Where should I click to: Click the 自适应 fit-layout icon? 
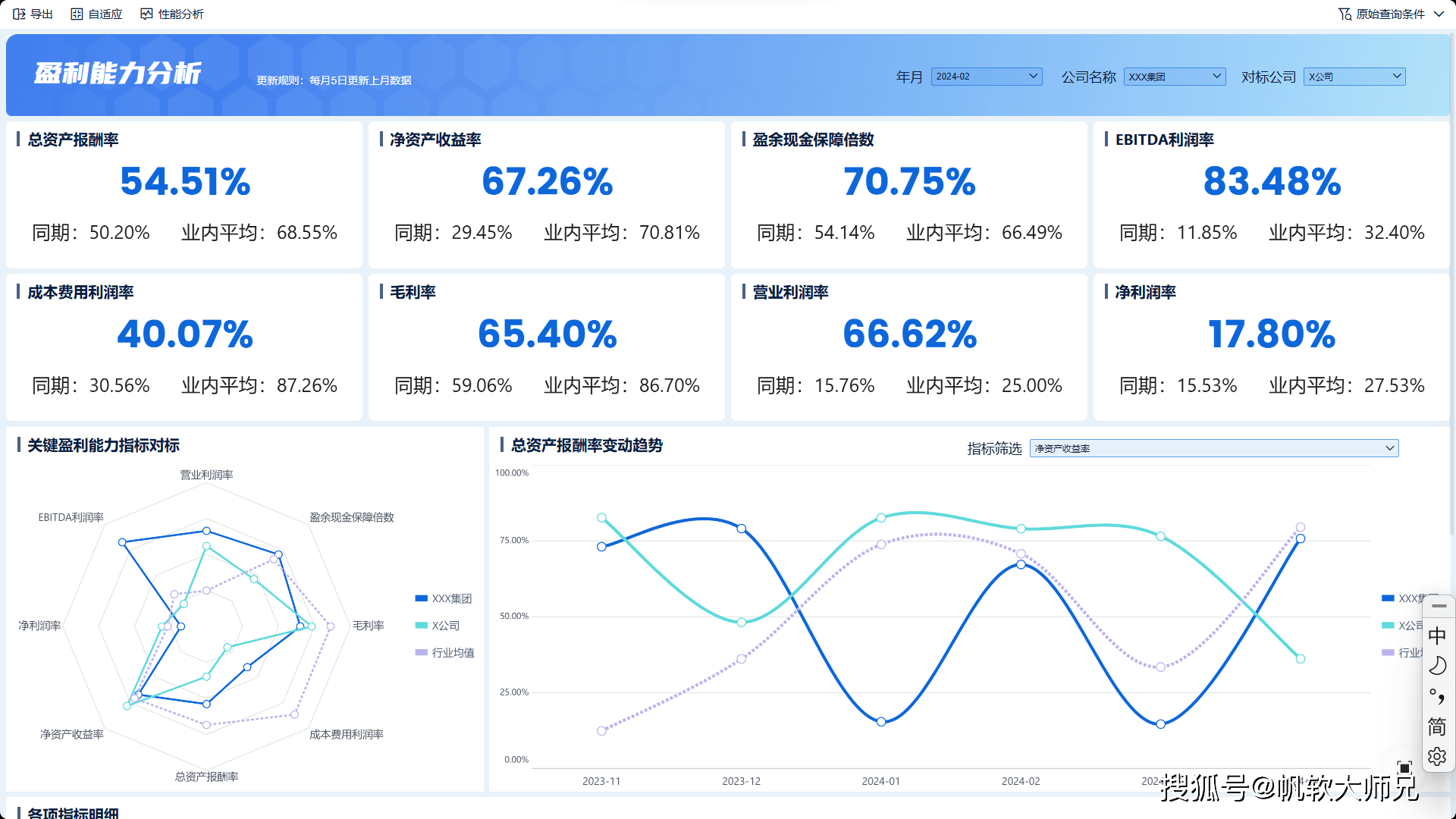(77, 14)
